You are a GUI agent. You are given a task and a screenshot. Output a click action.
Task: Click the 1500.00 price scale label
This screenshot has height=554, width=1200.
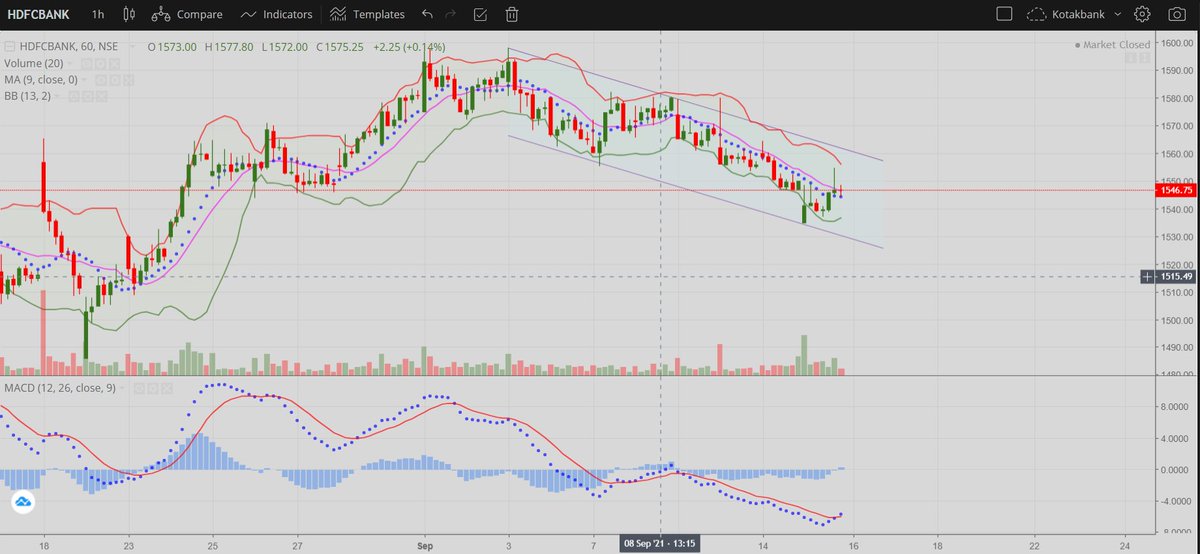click(1178, 320)
